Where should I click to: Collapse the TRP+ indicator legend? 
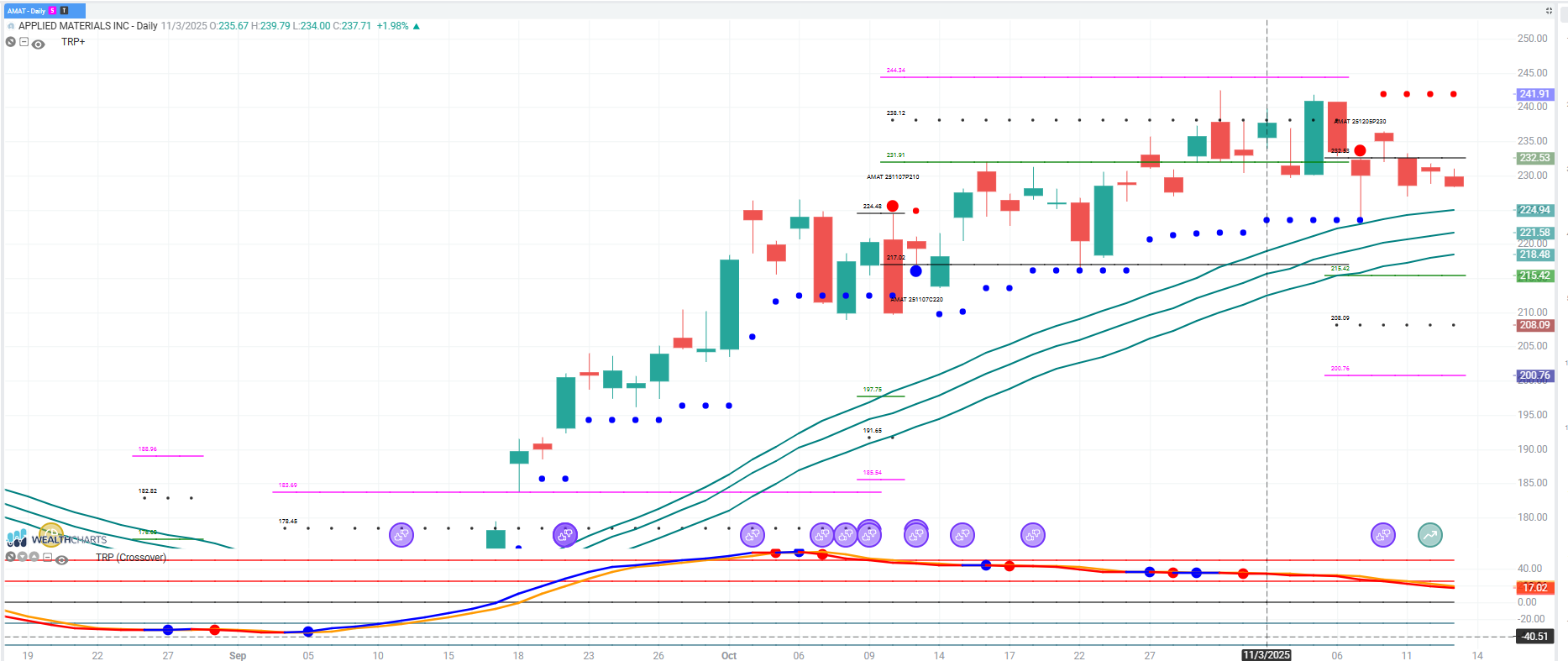[x=24, y=42]
